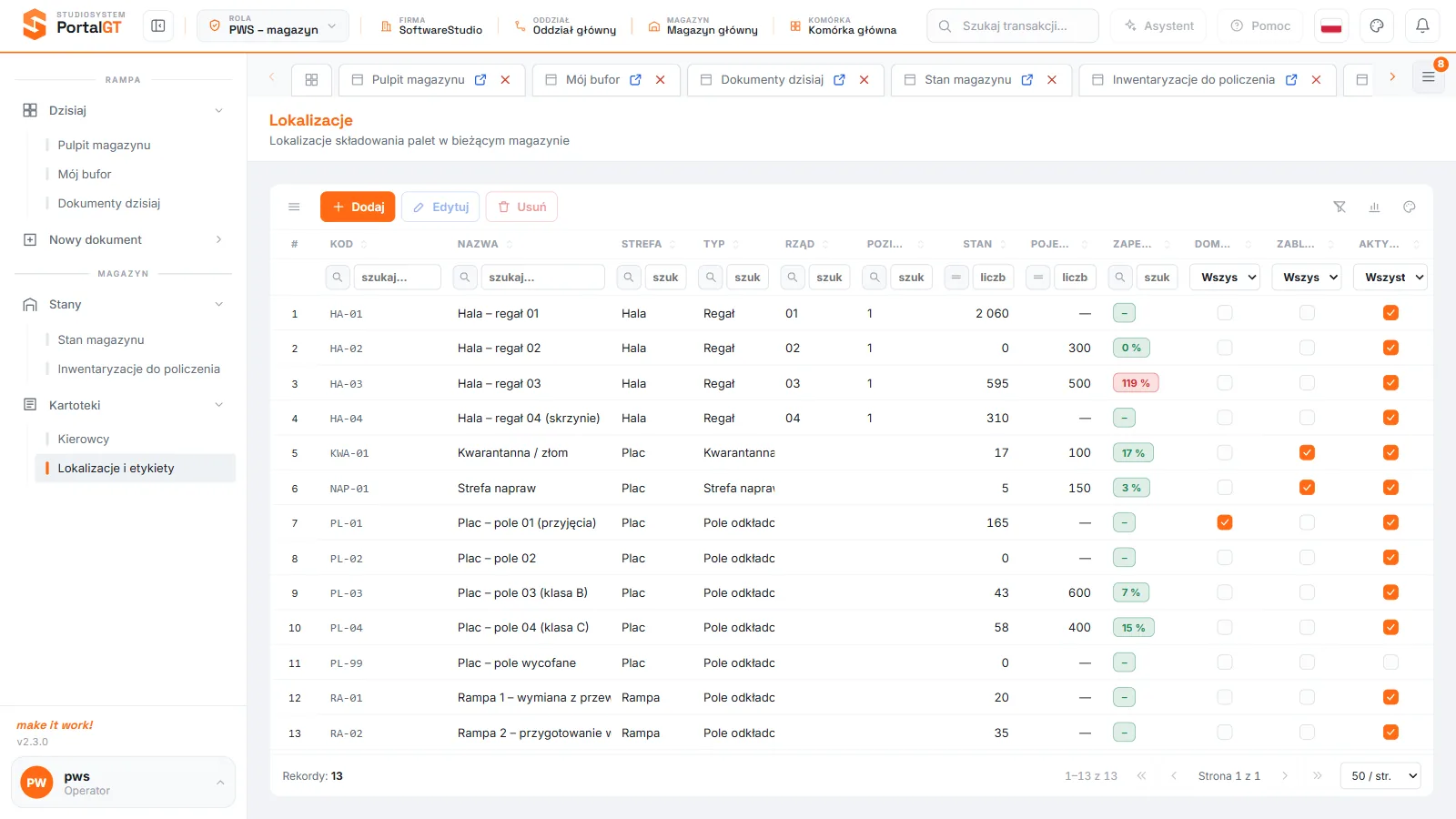This screenshot has height=819, width=1456.
Task: Click the Dodaj button
Action: (x=358, y=207)
